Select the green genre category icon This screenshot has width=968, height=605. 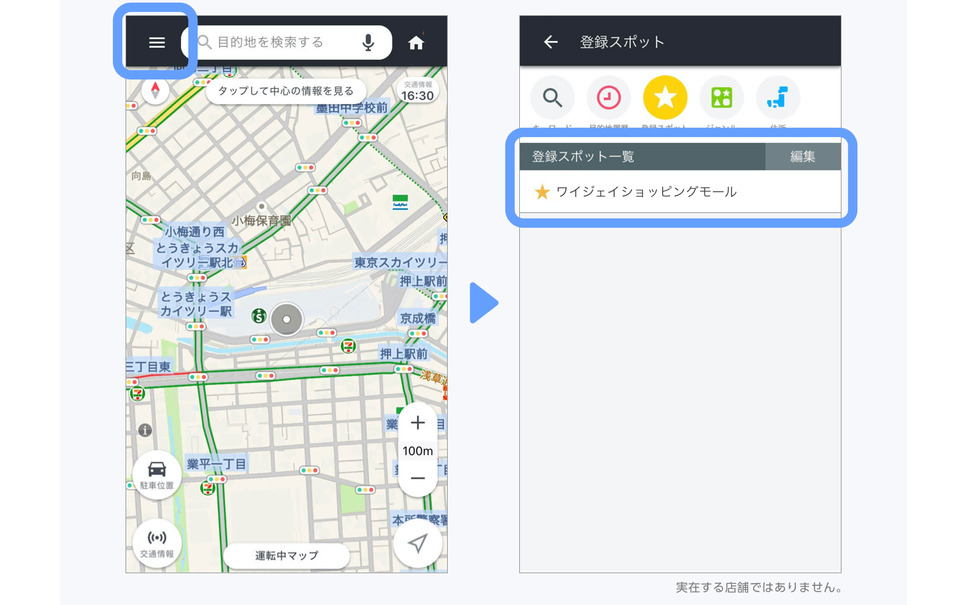[721, 98]
